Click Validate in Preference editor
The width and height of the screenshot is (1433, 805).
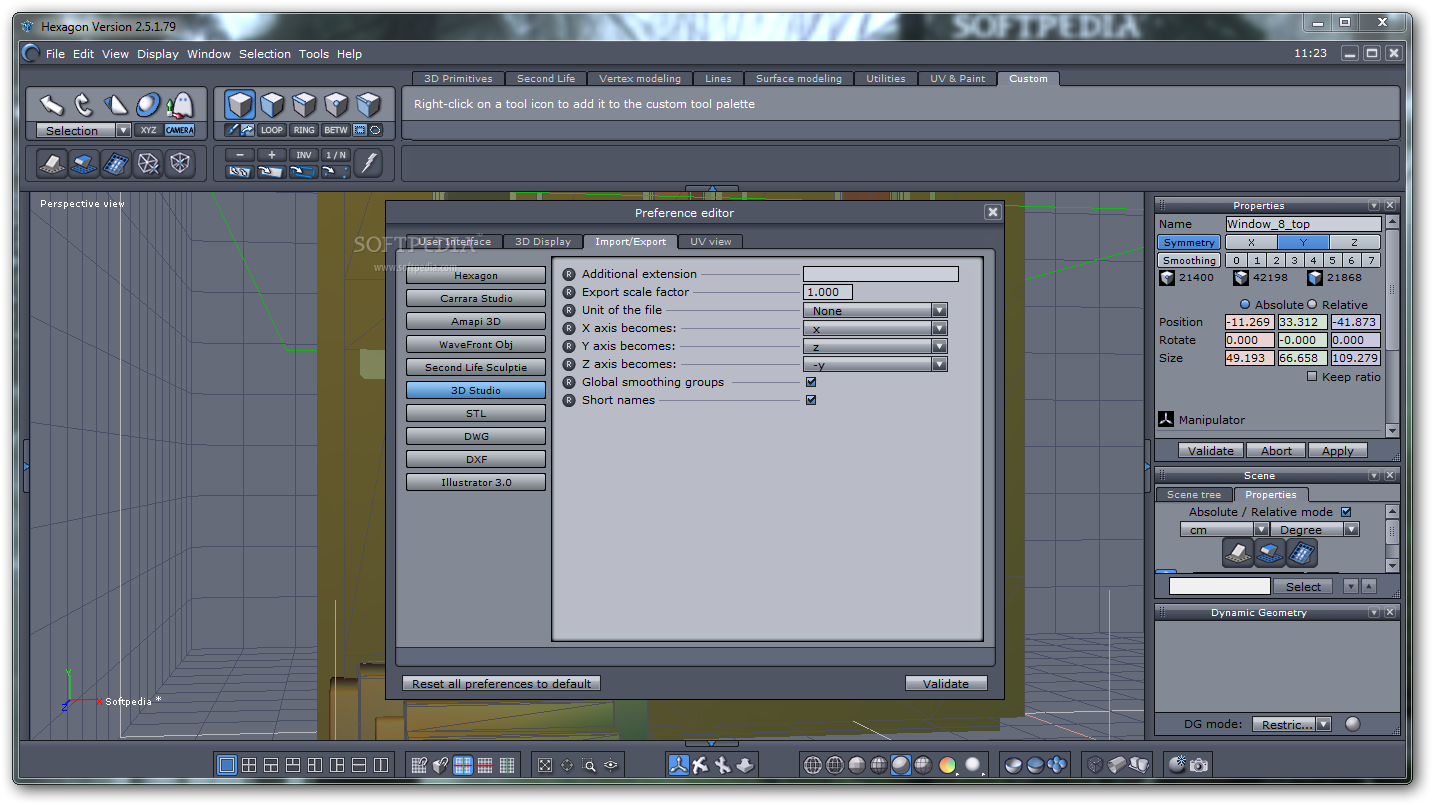(946, 684)
